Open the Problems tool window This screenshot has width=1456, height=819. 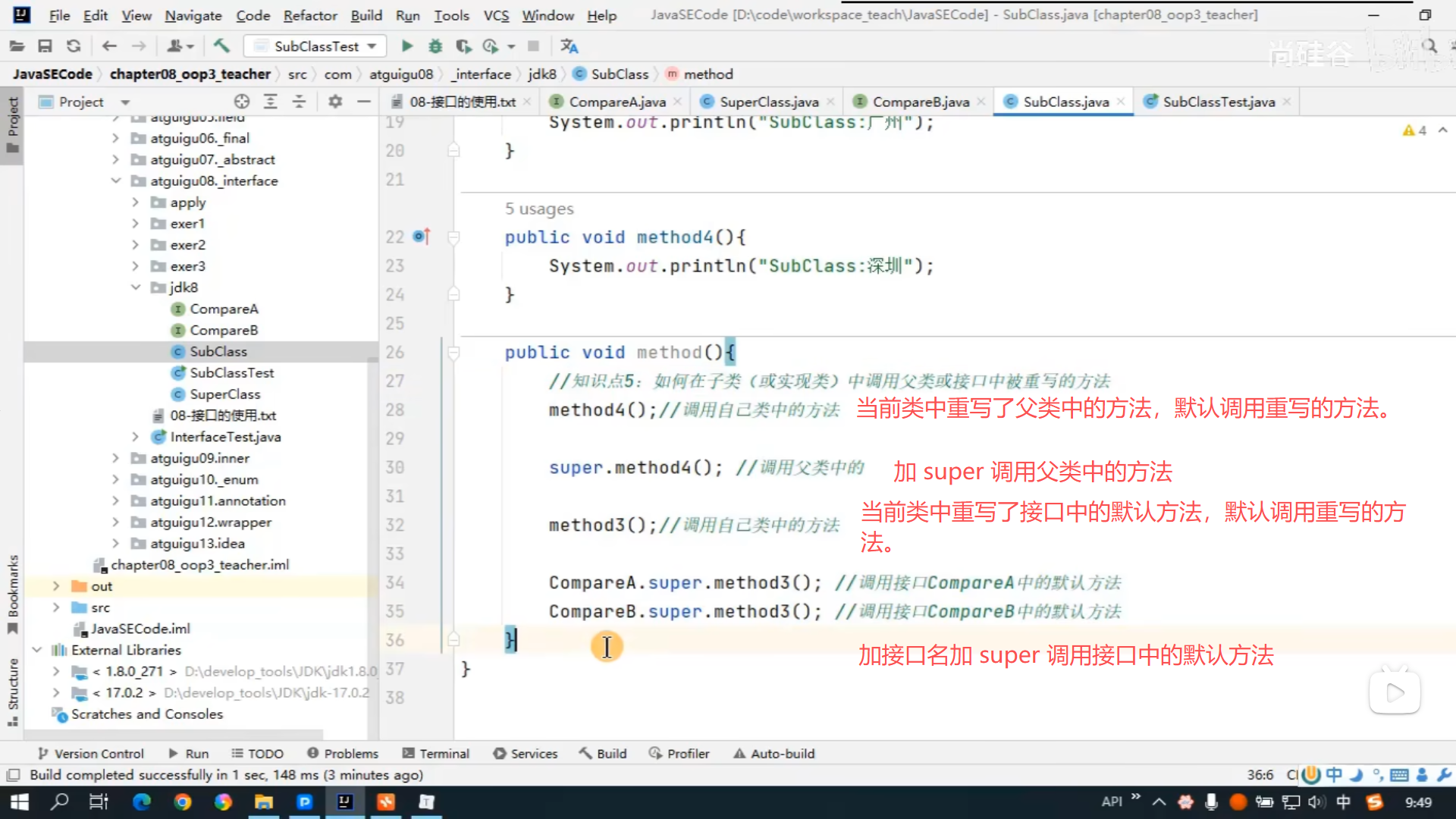tap(343, 753)
